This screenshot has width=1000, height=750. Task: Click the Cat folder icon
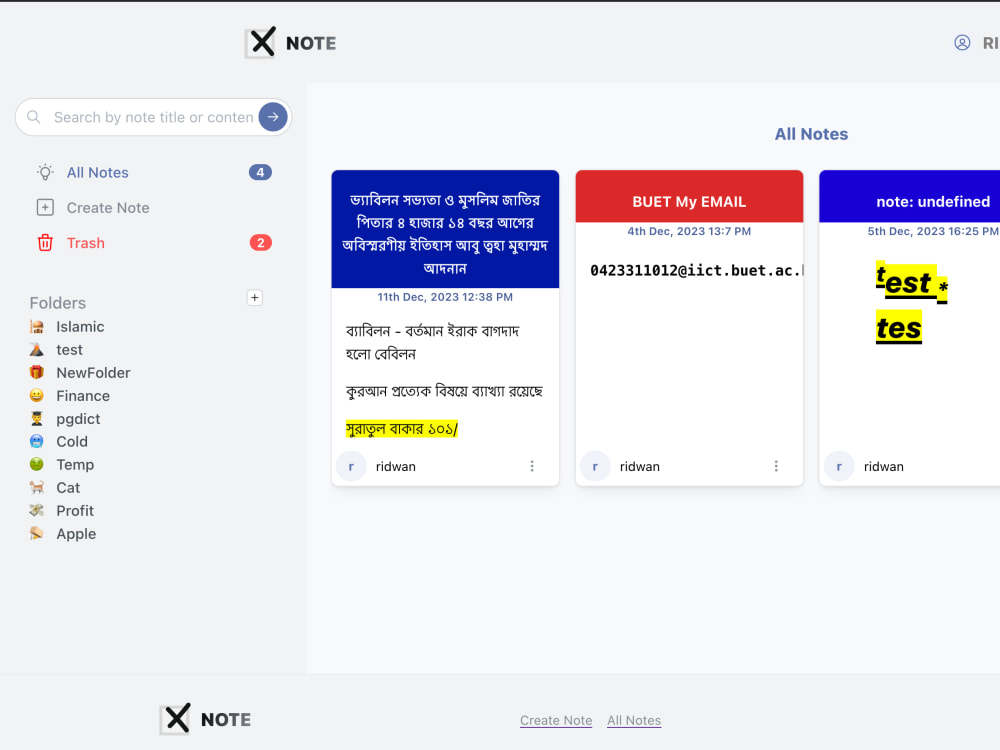[37, 488]
